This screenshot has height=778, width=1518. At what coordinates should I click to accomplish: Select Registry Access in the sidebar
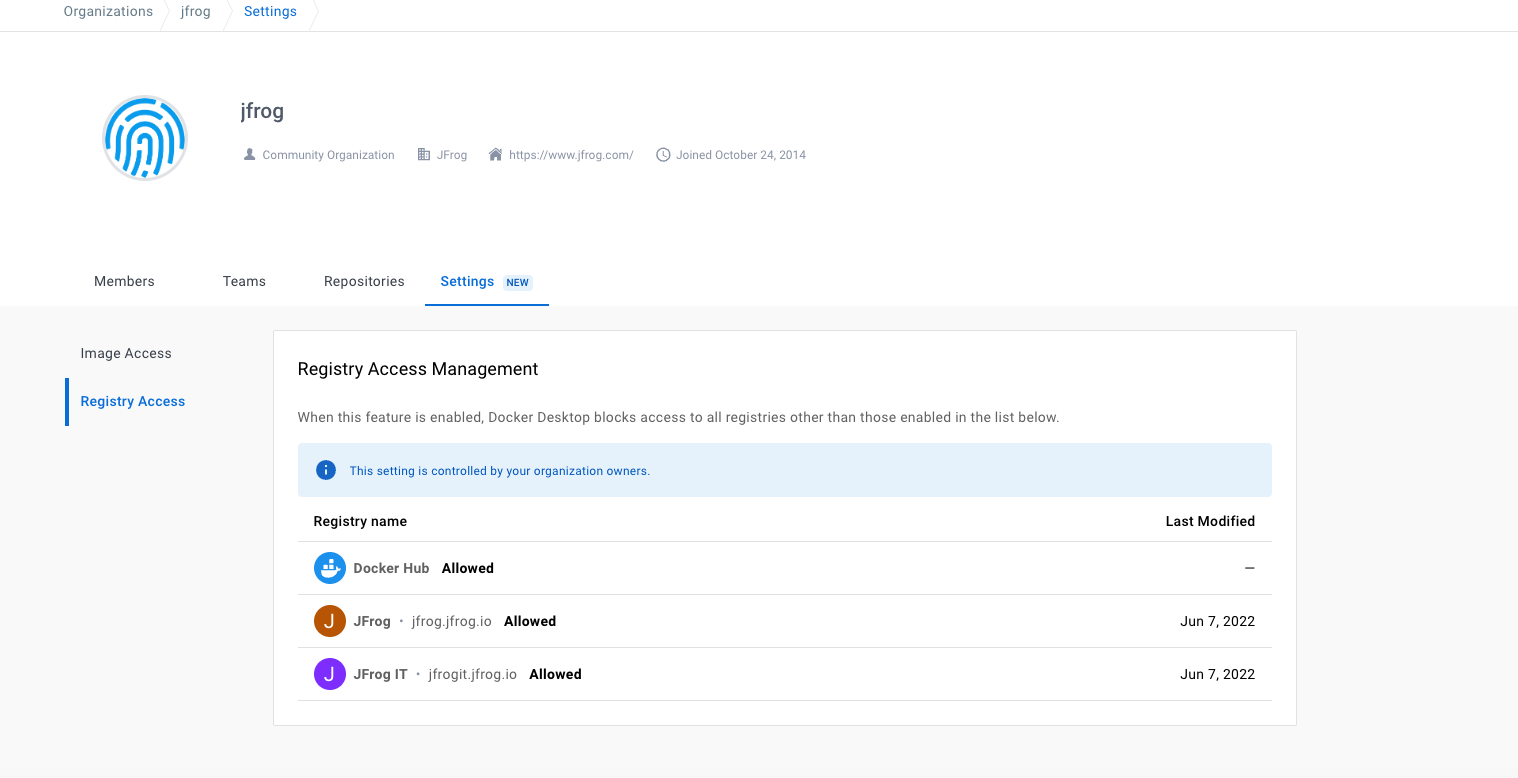click(x=132, y=401)
